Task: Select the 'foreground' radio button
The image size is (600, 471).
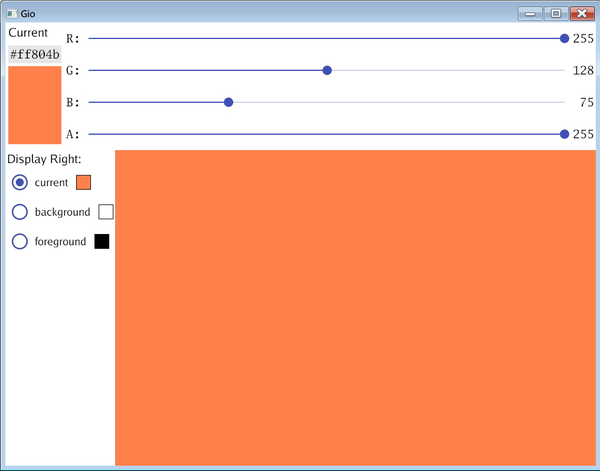Action: (x=19, y=241)
